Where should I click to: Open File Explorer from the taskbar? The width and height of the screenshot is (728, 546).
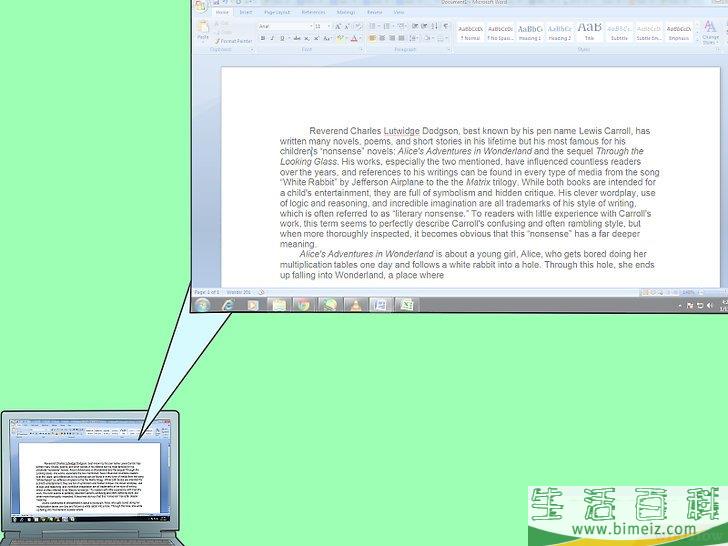click(x=279, y=305)
